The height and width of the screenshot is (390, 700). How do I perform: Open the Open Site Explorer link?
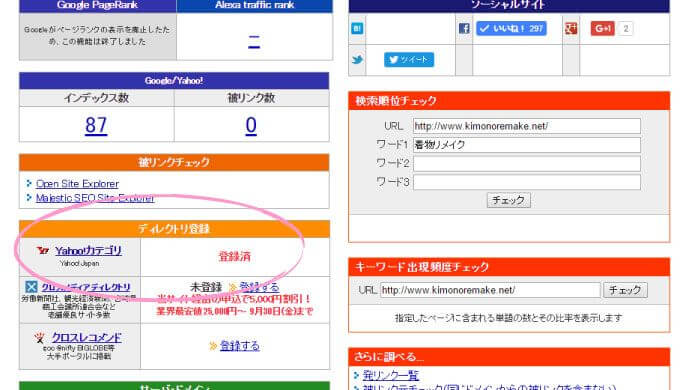[77, 184]
